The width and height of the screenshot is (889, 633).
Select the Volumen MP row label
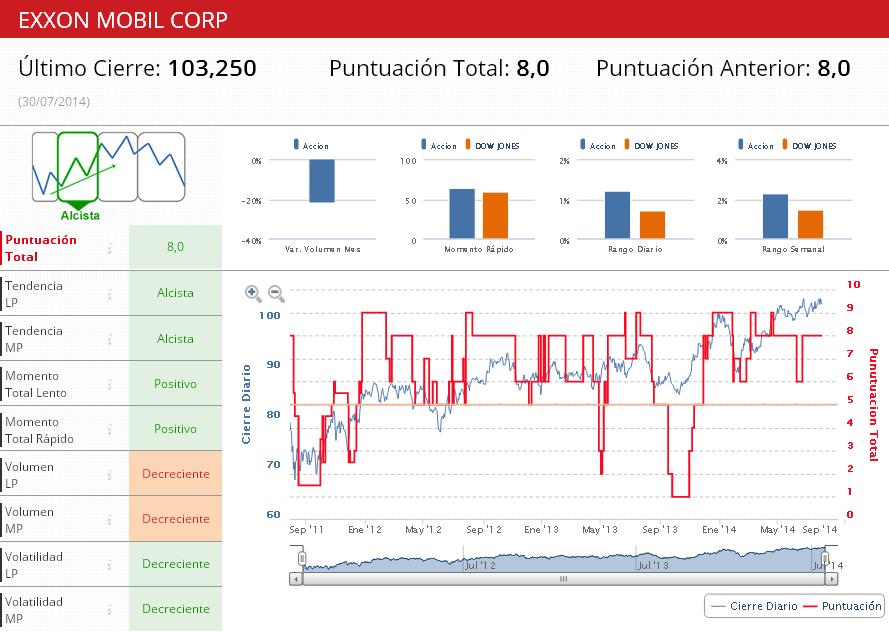click(29, 520)
